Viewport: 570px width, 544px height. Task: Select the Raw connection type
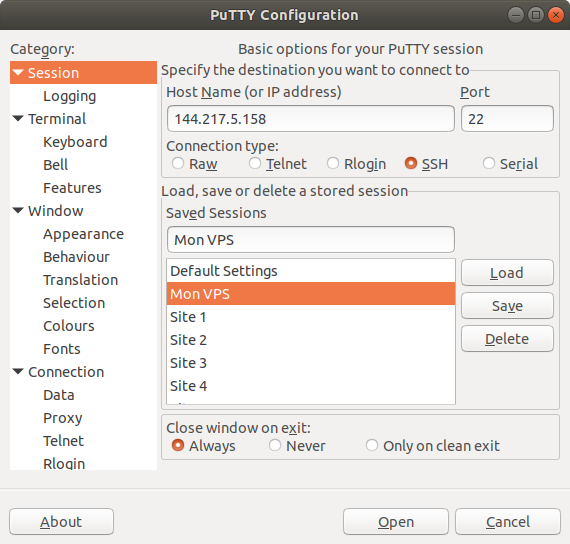click(178, 163)
